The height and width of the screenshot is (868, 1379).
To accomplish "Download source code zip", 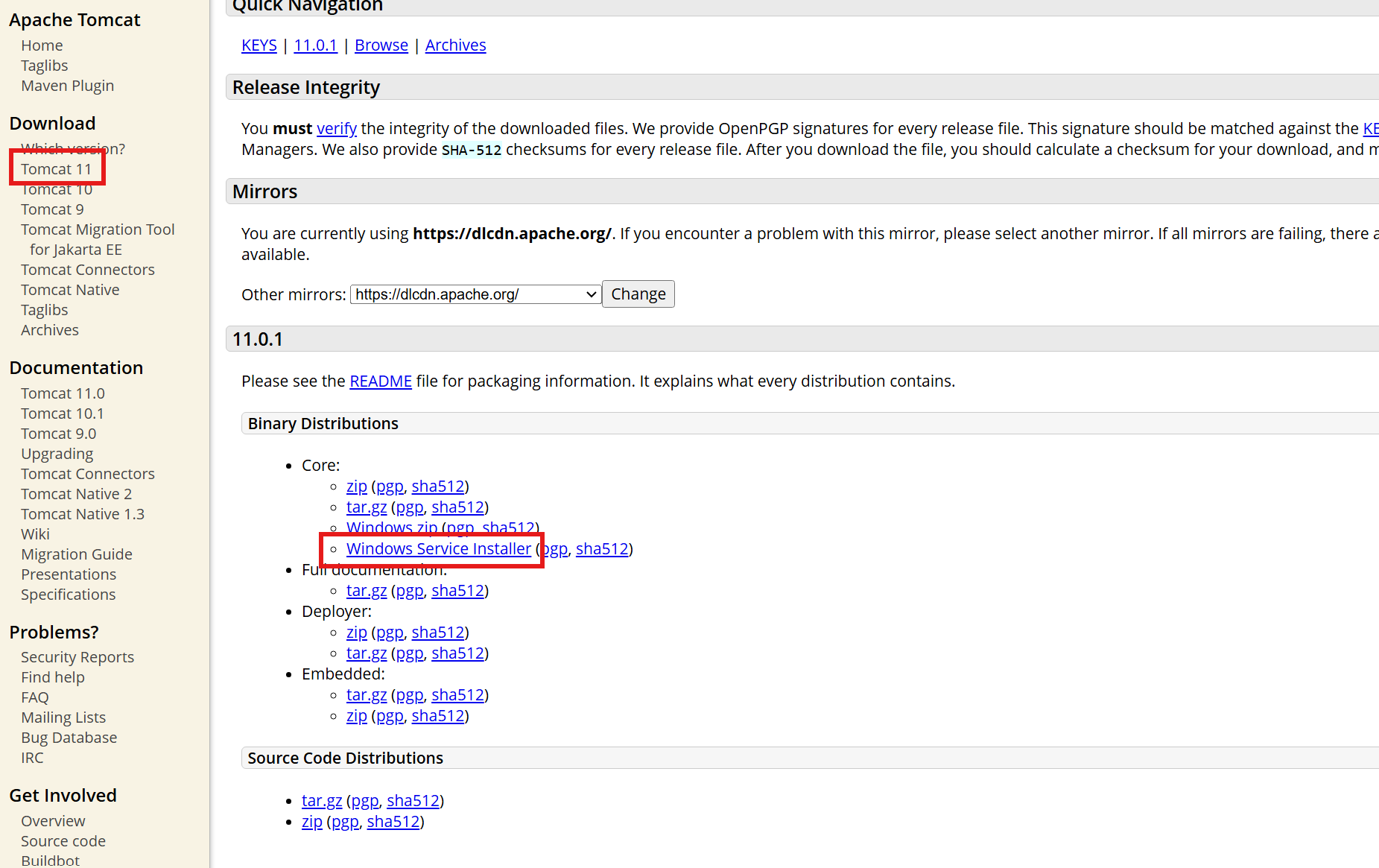I will coord(312,822).
